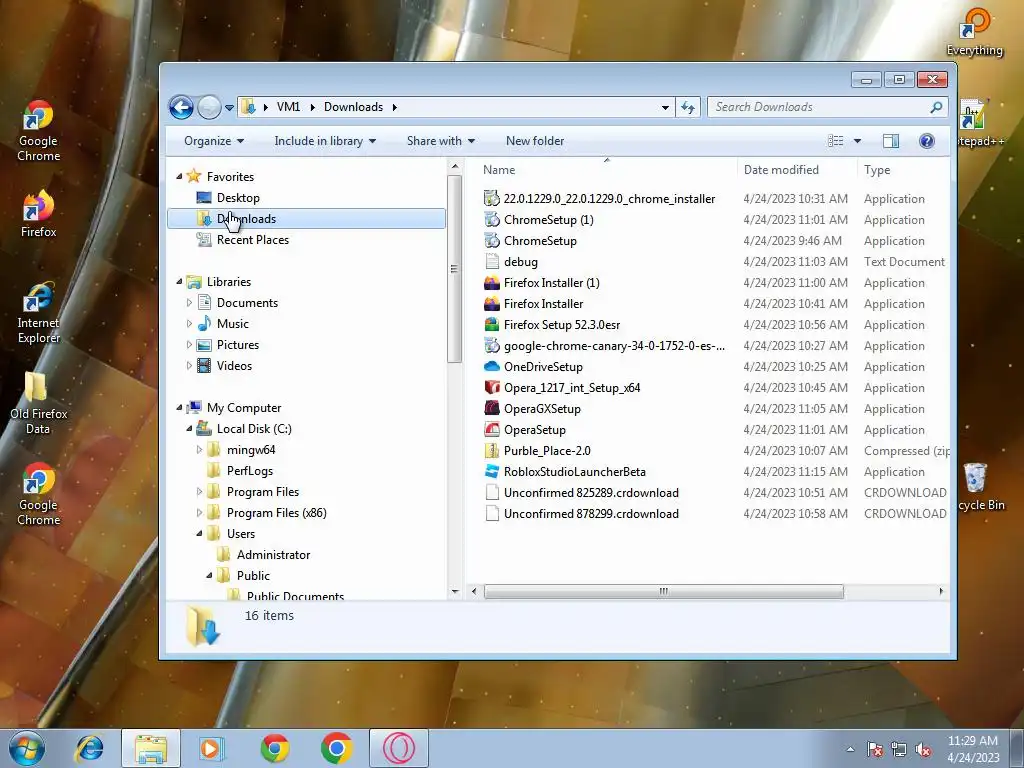Open the Organize menu
The height and width of the screenshot is (768, 1024).
214,141
